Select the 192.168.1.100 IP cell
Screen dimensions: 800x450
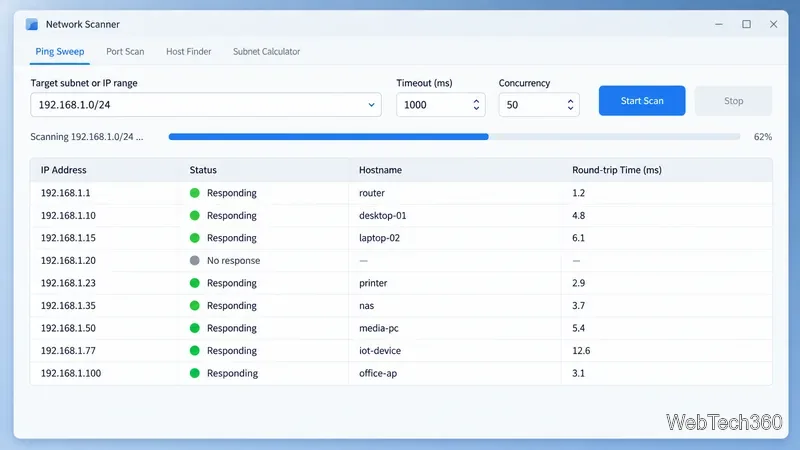[71, 373]
